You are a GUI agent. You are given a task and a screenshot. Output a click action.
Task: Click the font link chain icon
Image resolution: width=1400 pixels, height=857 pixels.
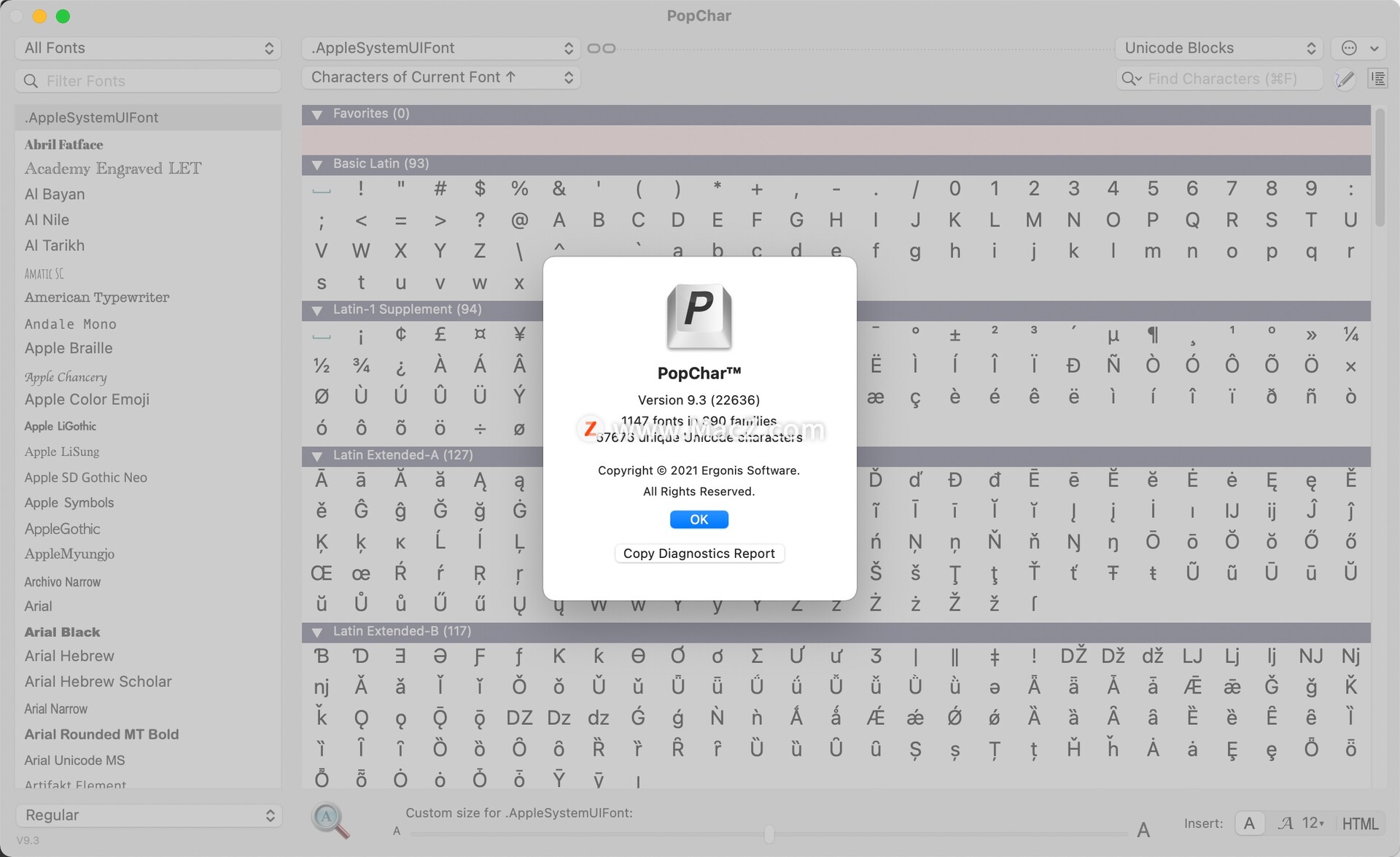602,48
